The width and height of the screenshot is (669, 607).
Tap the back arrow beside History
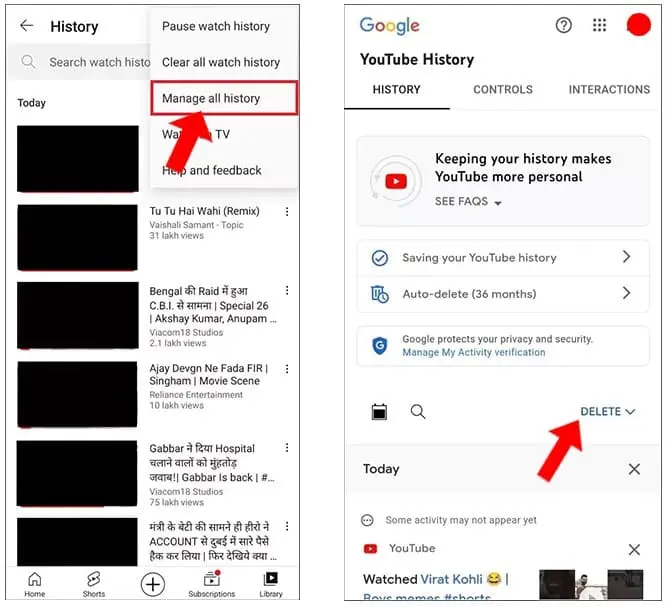tap(26, 26)
